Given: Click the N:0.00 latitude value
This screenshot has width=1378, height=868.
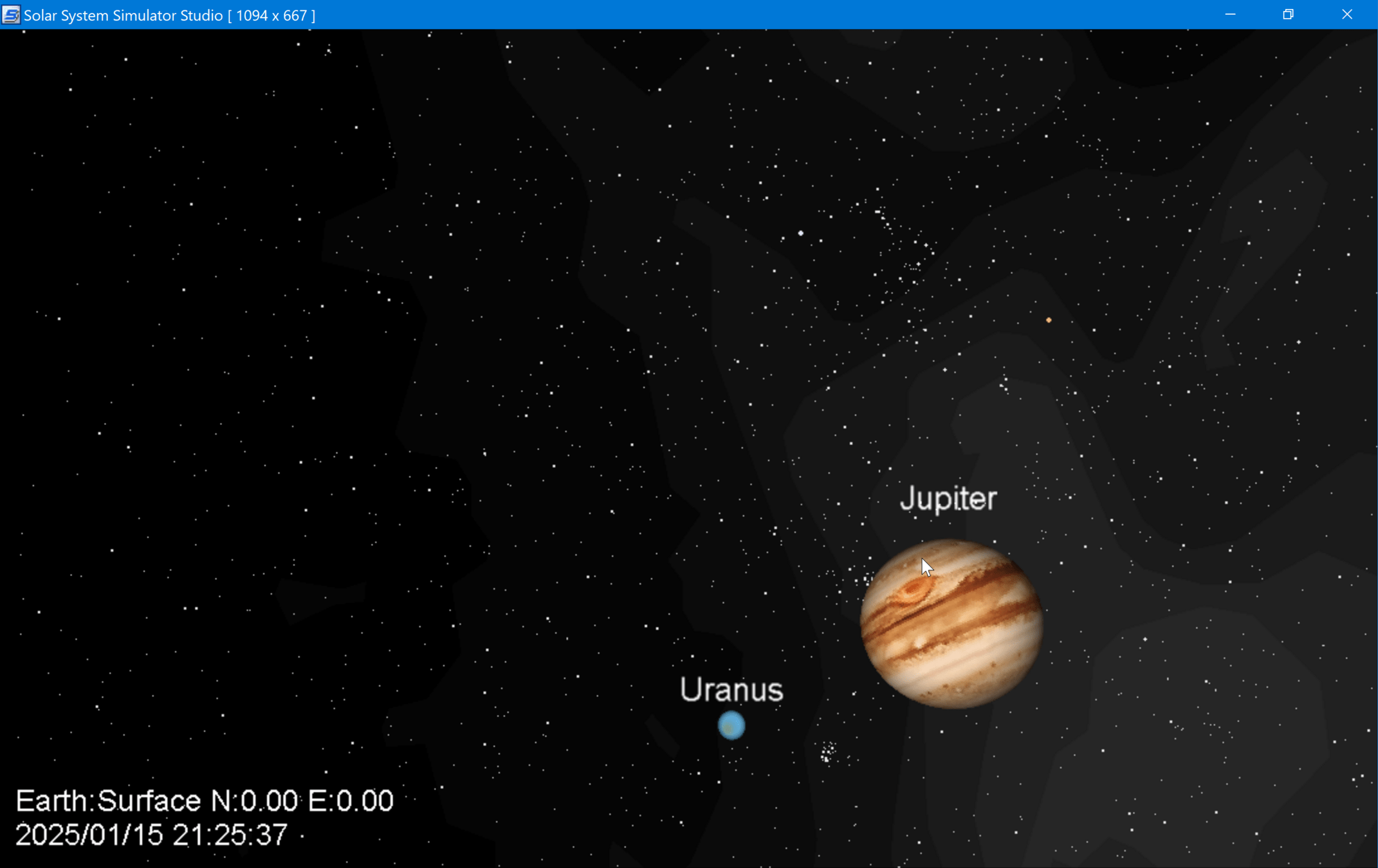Looking at the screenshot, I should pyautogui.click(x=254, y=801).
